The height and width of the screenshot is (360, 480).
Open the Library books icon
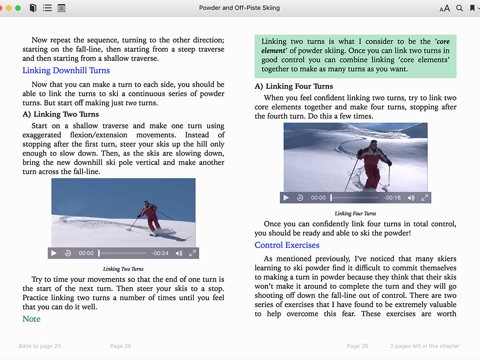tap(33, 8)
